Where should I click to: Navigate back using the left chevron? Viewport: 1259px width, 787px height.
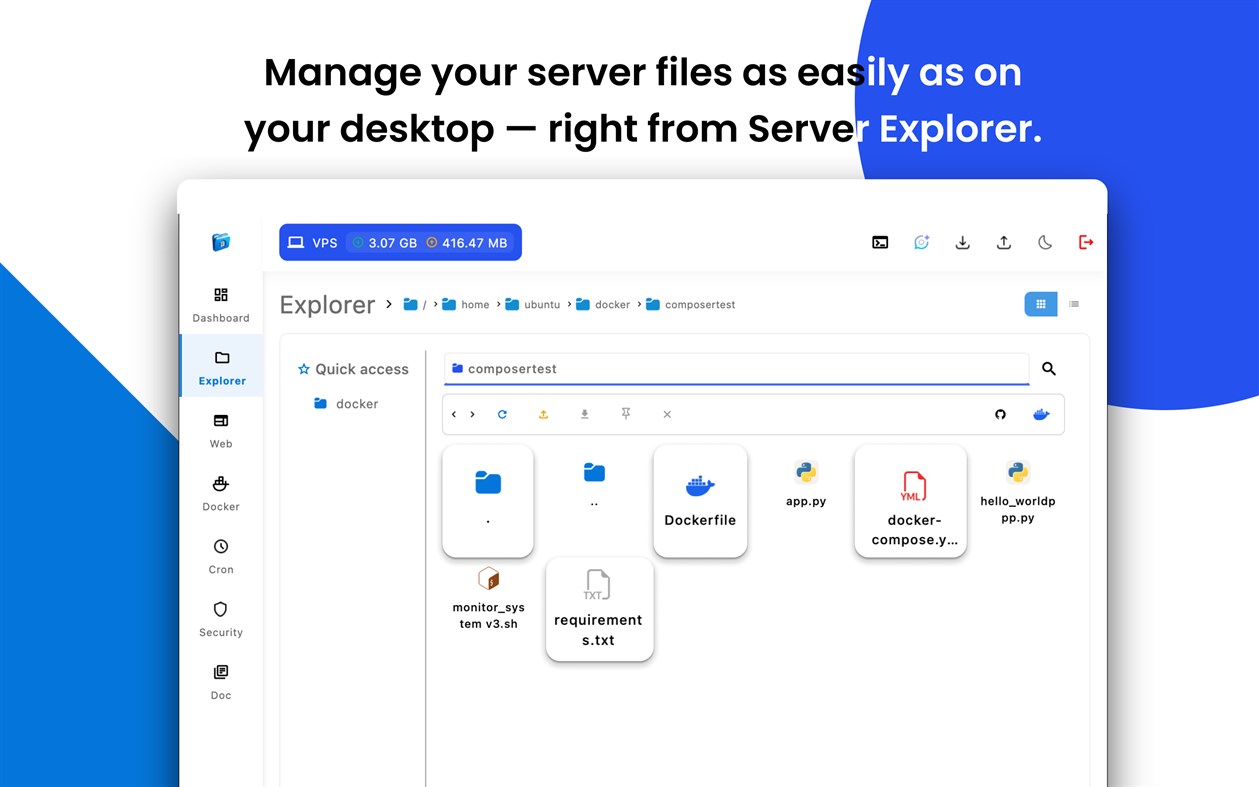(x=453, y=413)
